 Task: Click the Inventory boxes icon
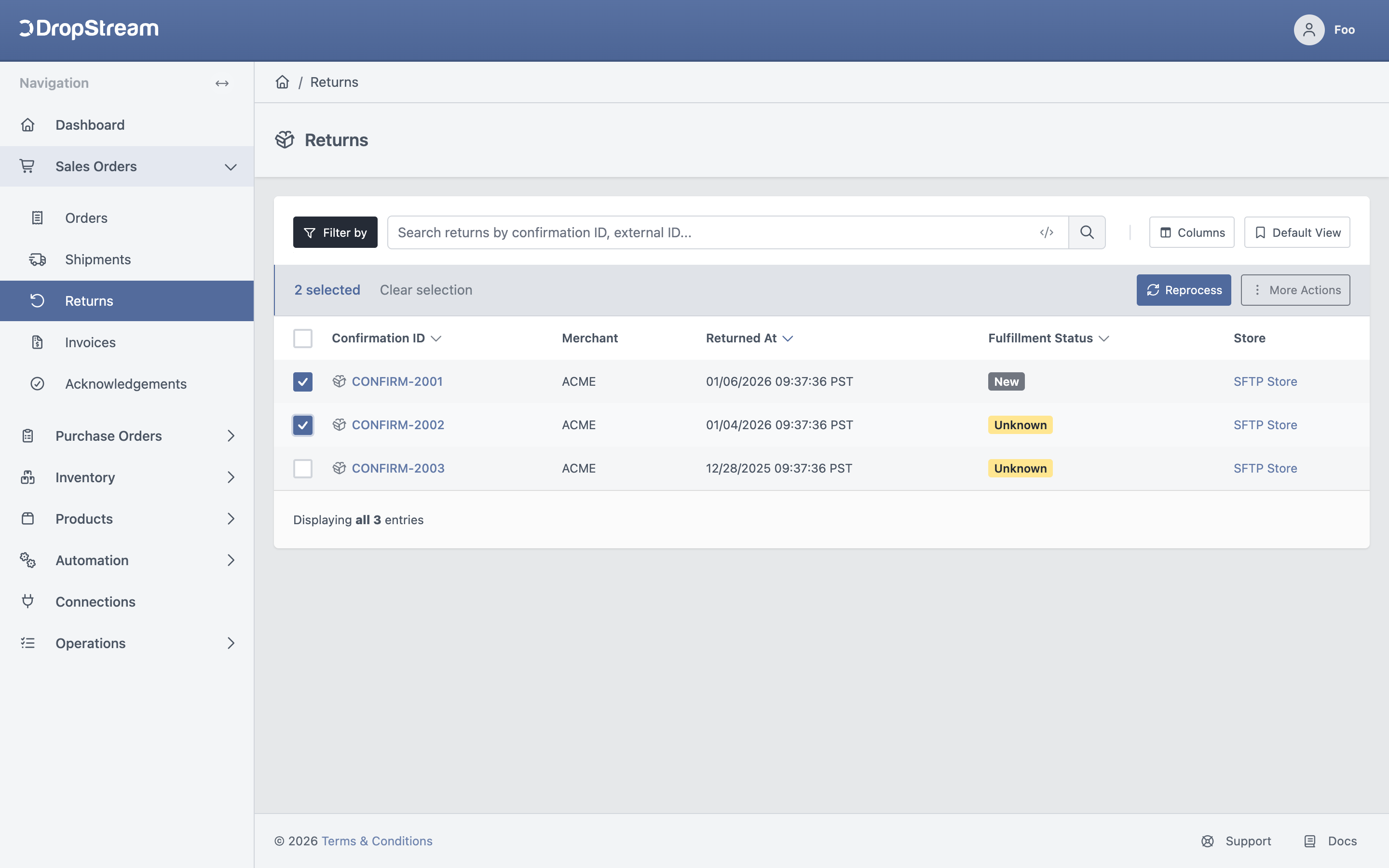[x=27, y=477]
